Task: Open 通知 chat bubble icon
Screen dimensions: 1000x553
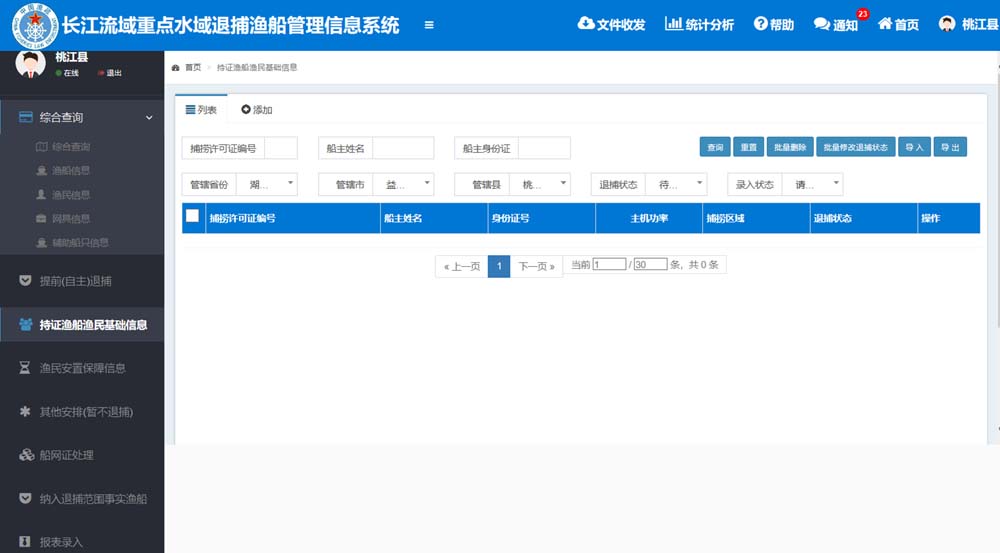Action: point(821,24)
